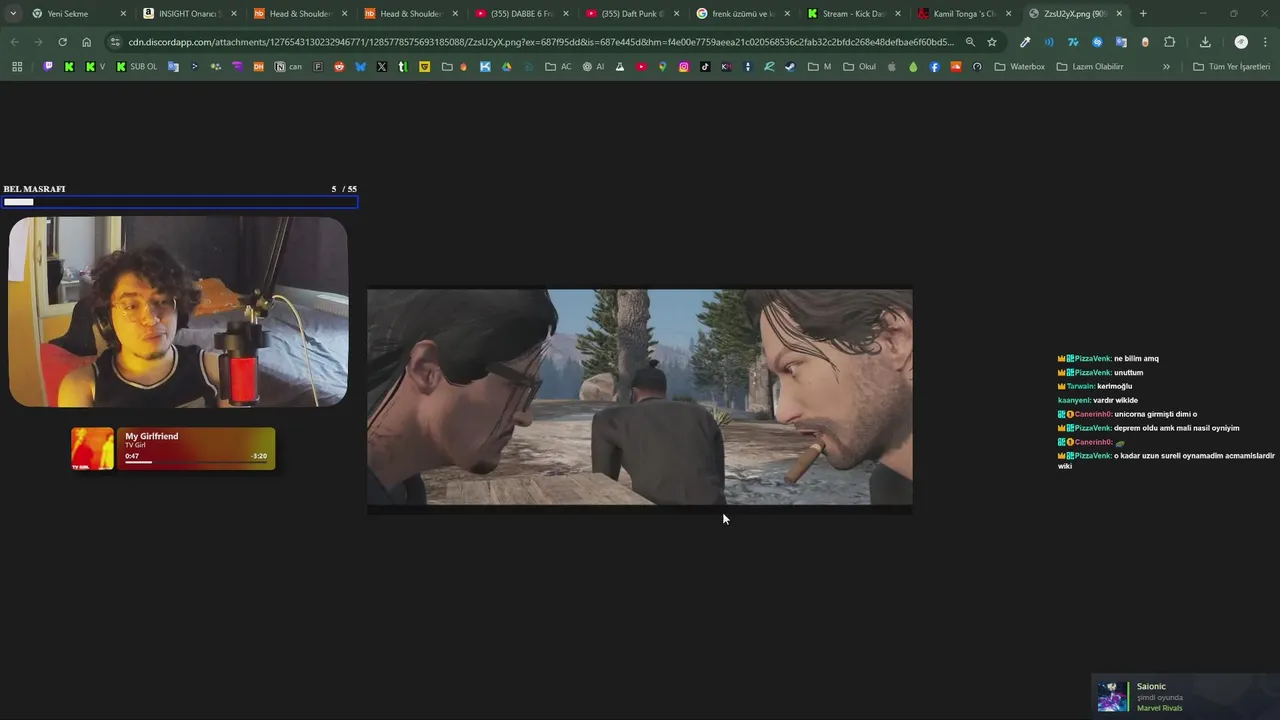Open the Reddit bookmark icon
1280x720 pixels.
pyautogui.click(x=339, y=67)
